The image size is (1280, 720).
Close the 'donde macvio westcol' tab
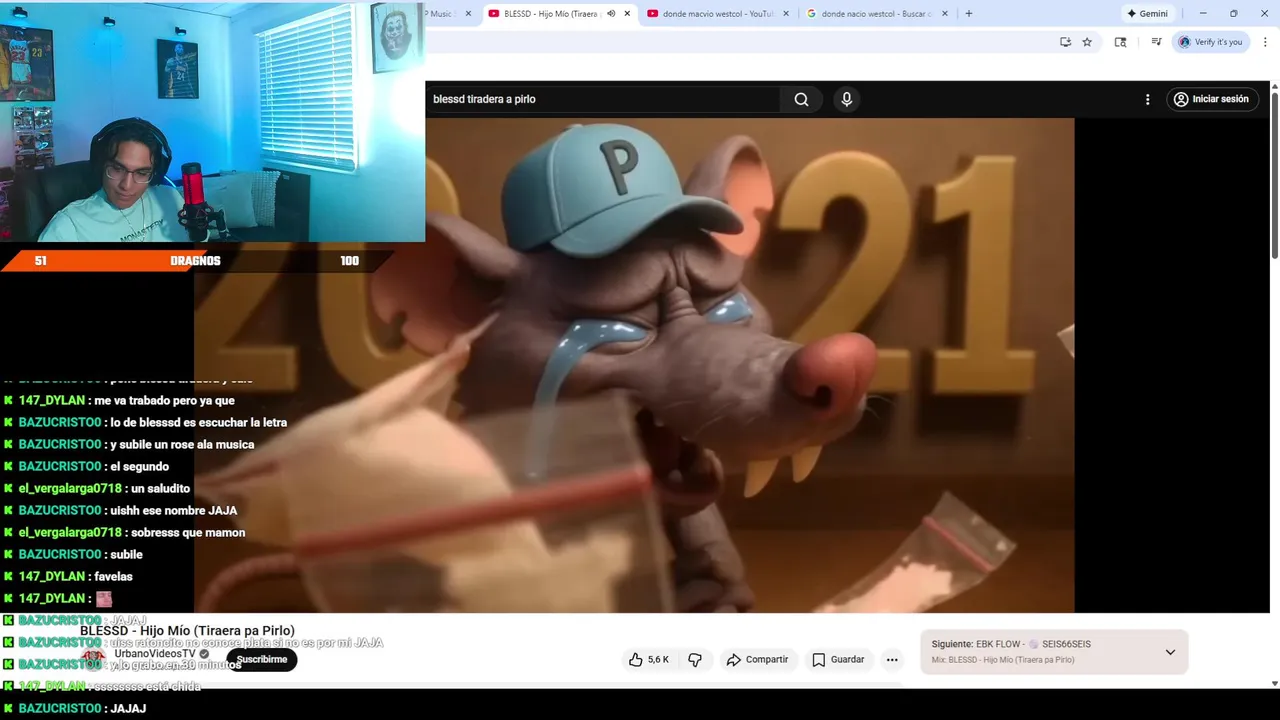786,14
